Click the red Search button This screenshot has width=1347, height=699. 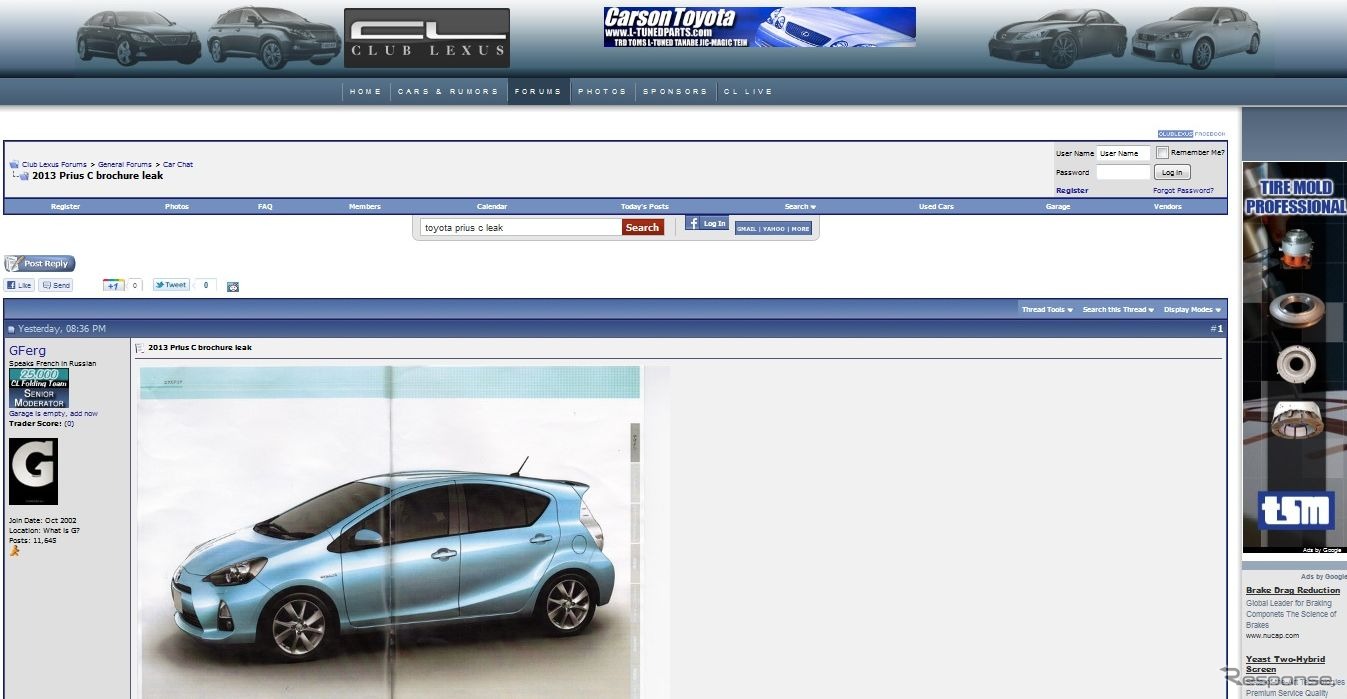pyautogui.click(x=642, y=227)
